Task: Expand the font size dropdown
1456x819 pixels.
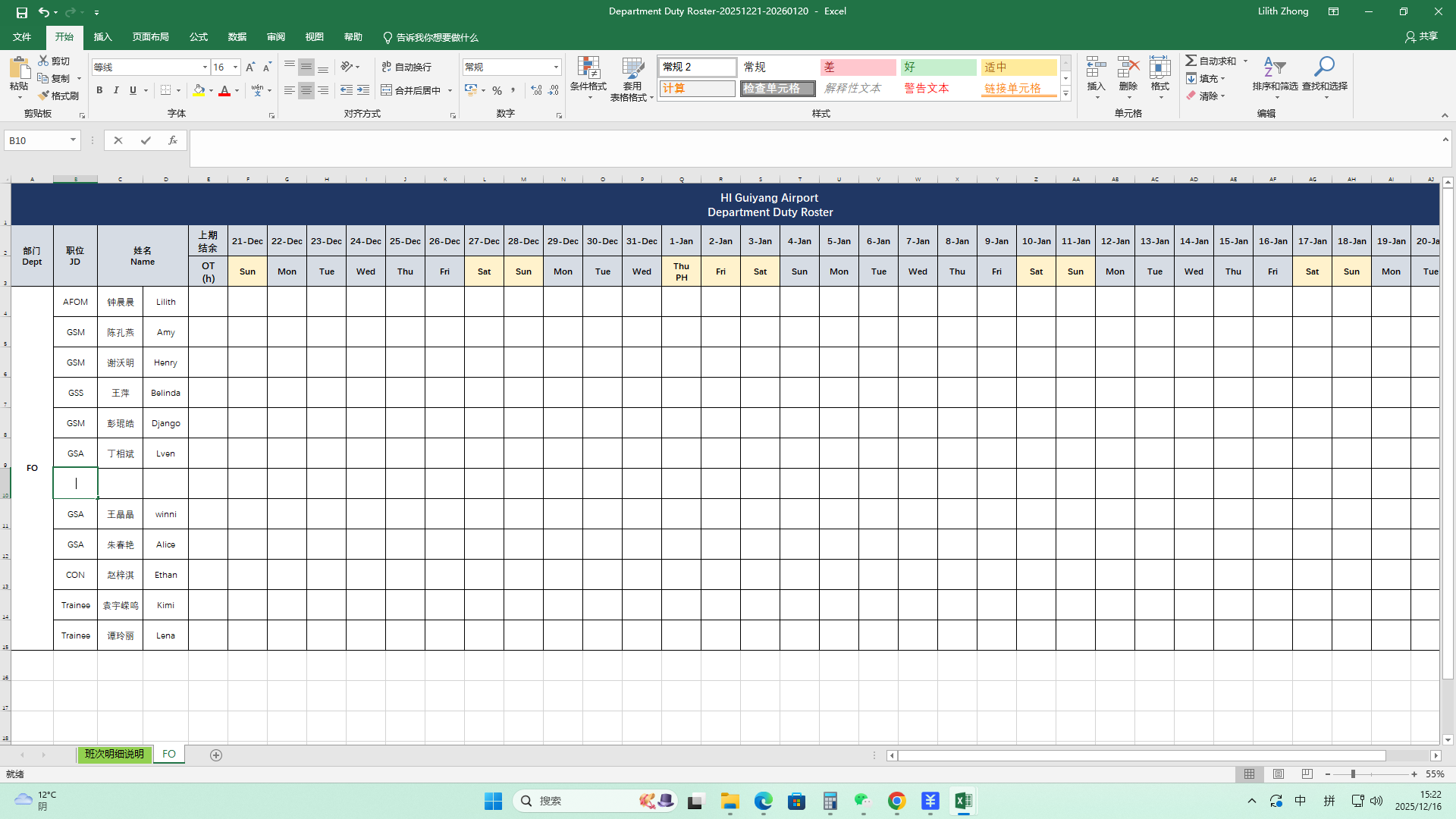Action: point(235,67)
